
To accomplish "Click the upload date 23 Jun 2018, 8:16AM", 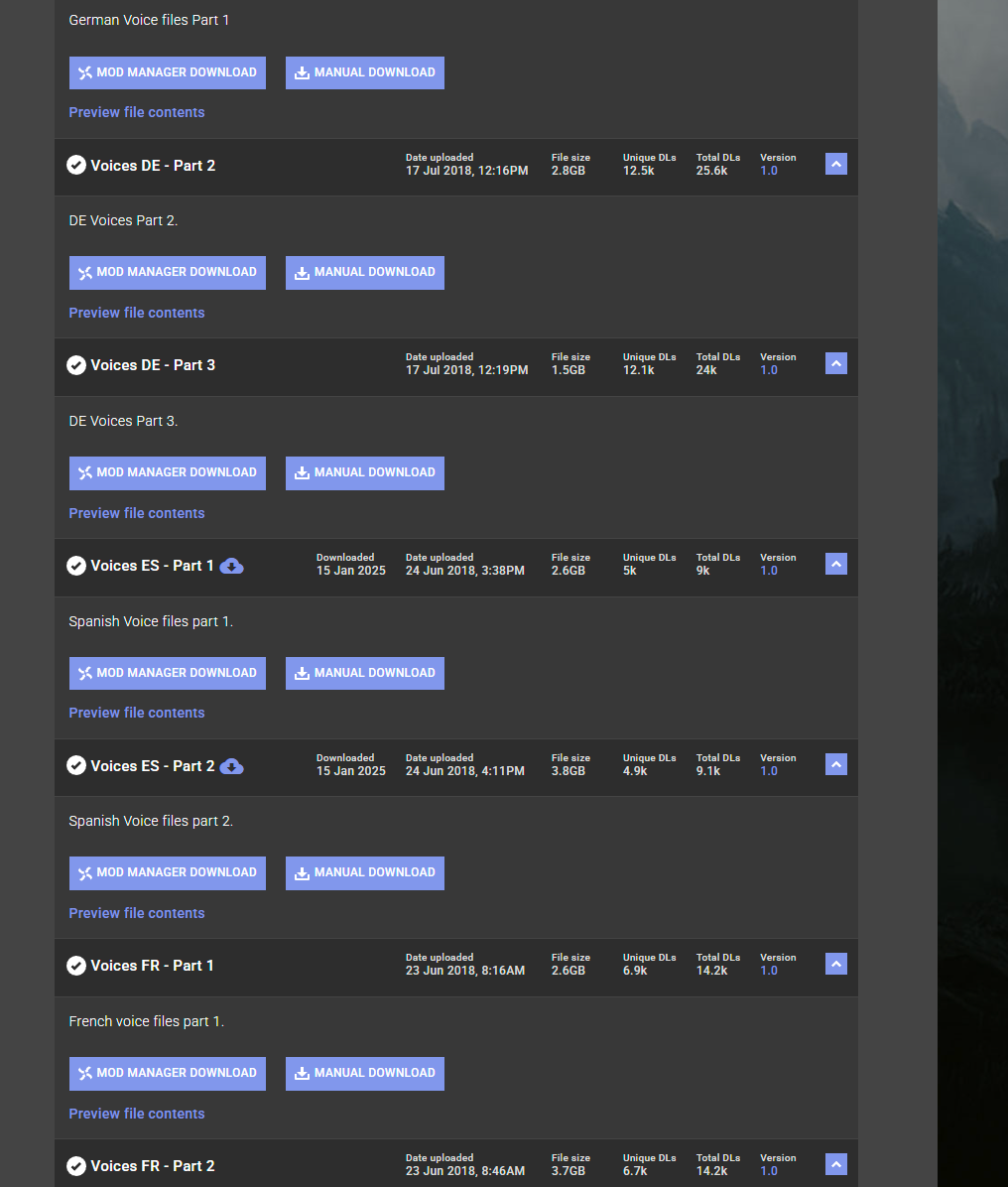I will tap(465, 971).
